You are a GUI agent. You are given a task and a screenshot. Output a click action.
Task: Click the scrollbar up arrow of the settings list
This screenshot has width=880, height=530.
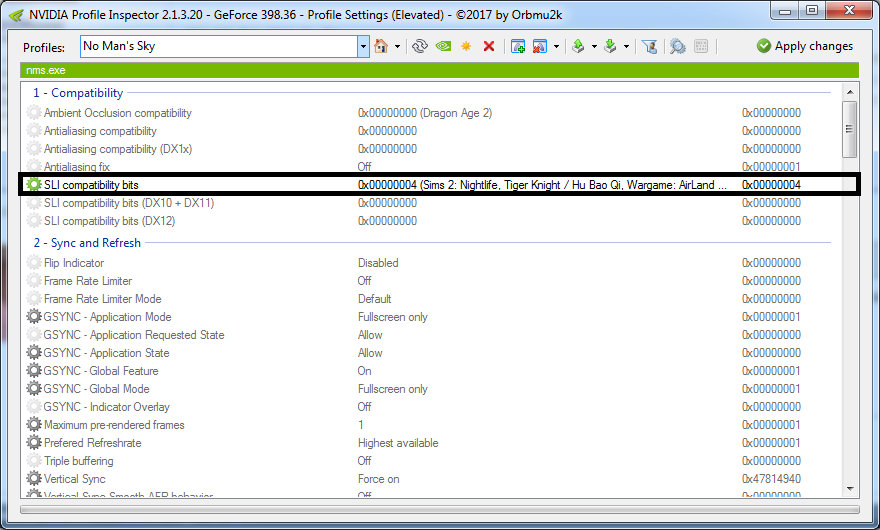(x=850, y=92)
